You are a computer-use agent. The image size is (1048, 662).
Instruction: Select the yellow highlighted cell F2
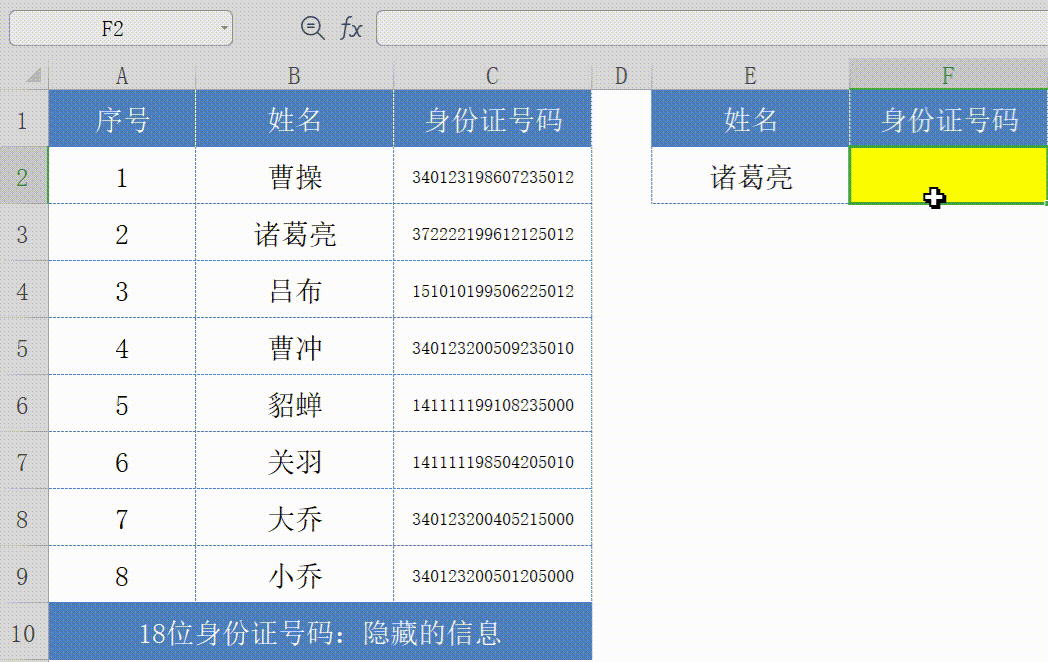coord(947,177)
